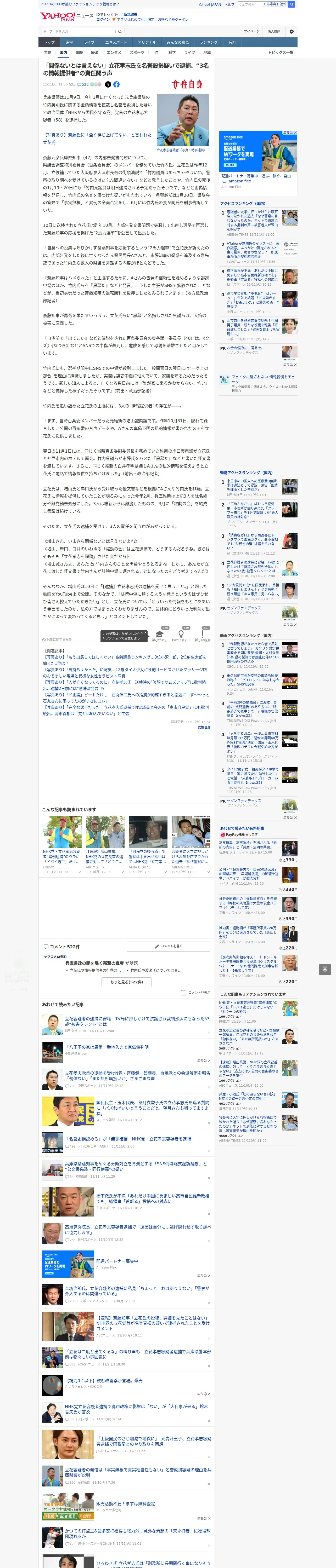Screen dimensions: 336x1568
Task: Select 速報 tab
Action: [69, 42]
